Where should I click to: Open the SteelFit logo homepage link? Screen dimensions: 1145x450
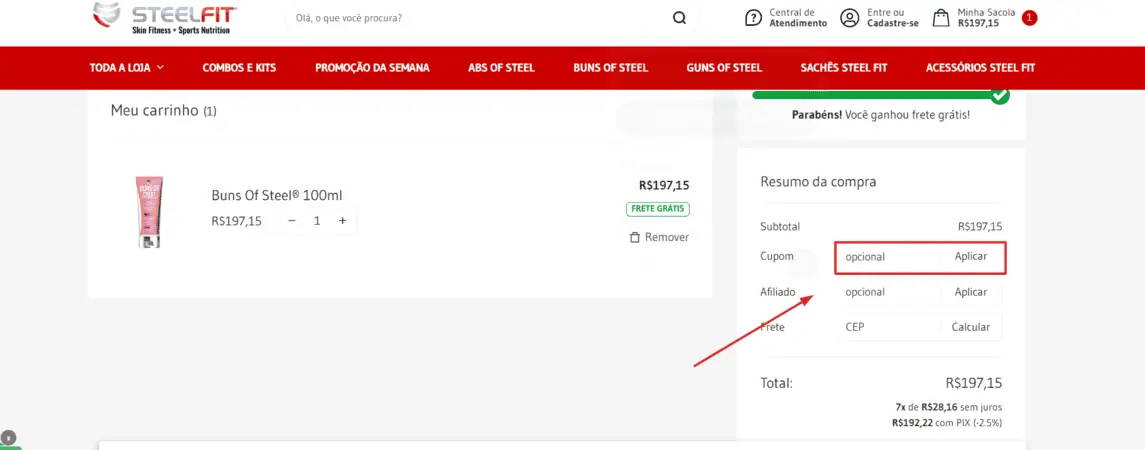tap(165, 18)
